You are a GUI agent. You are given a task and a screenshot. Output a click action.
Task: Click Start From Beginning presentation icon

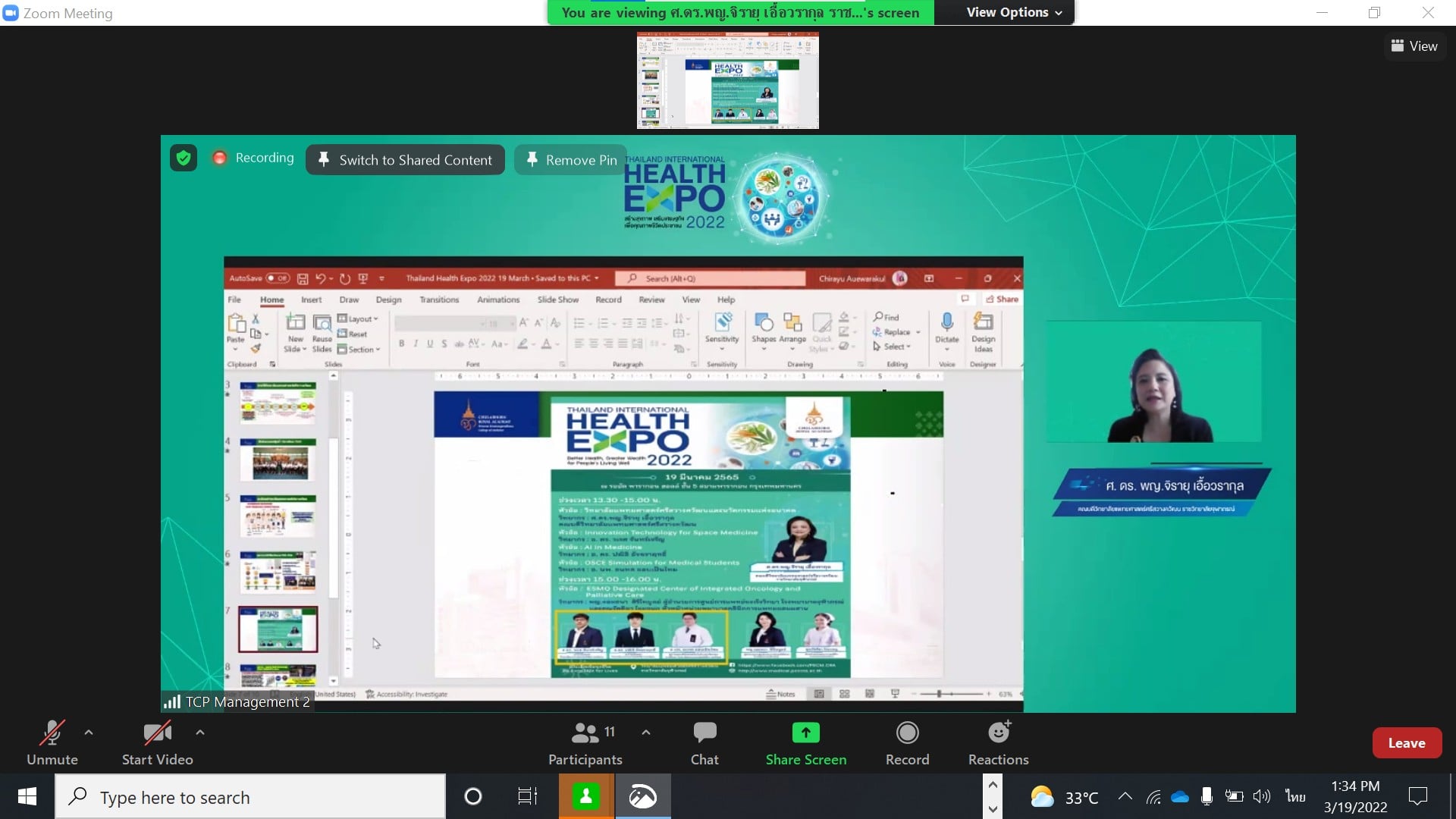[363, 278]
